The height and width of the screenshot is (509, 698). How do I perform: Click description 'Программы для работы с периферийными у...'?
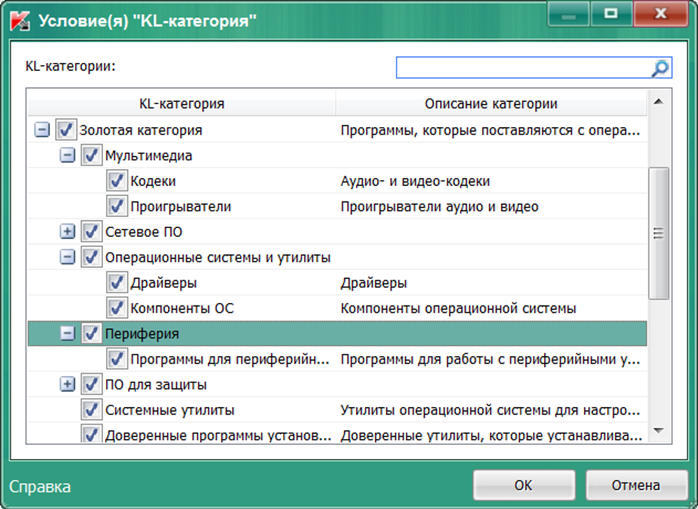pos(490,359)
